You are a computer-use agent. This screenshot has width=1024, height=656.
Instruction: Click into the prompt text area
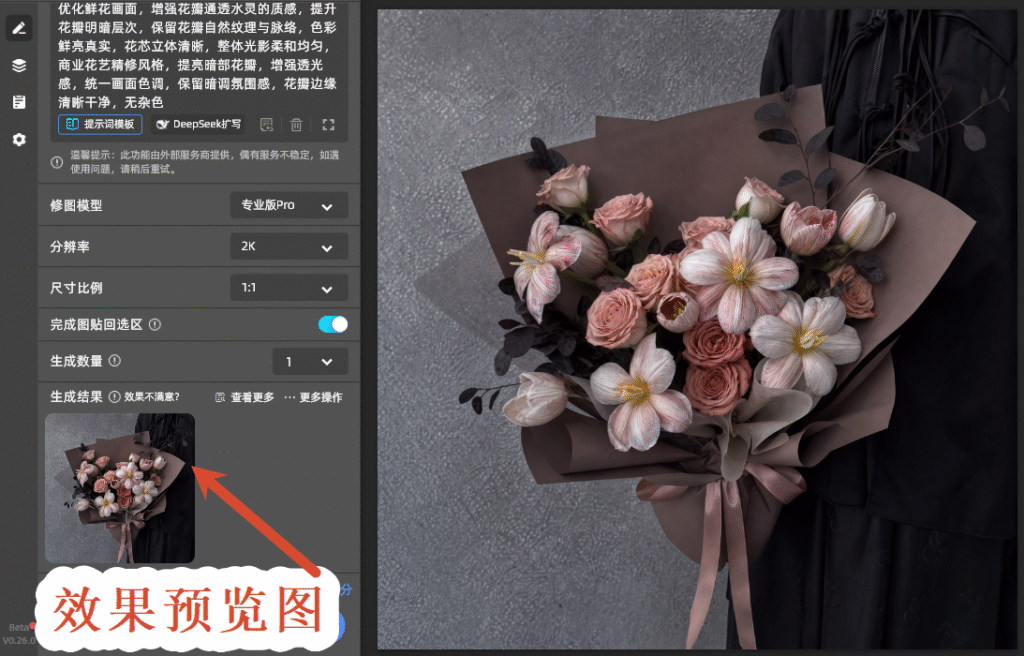click(x=197, y=56)
